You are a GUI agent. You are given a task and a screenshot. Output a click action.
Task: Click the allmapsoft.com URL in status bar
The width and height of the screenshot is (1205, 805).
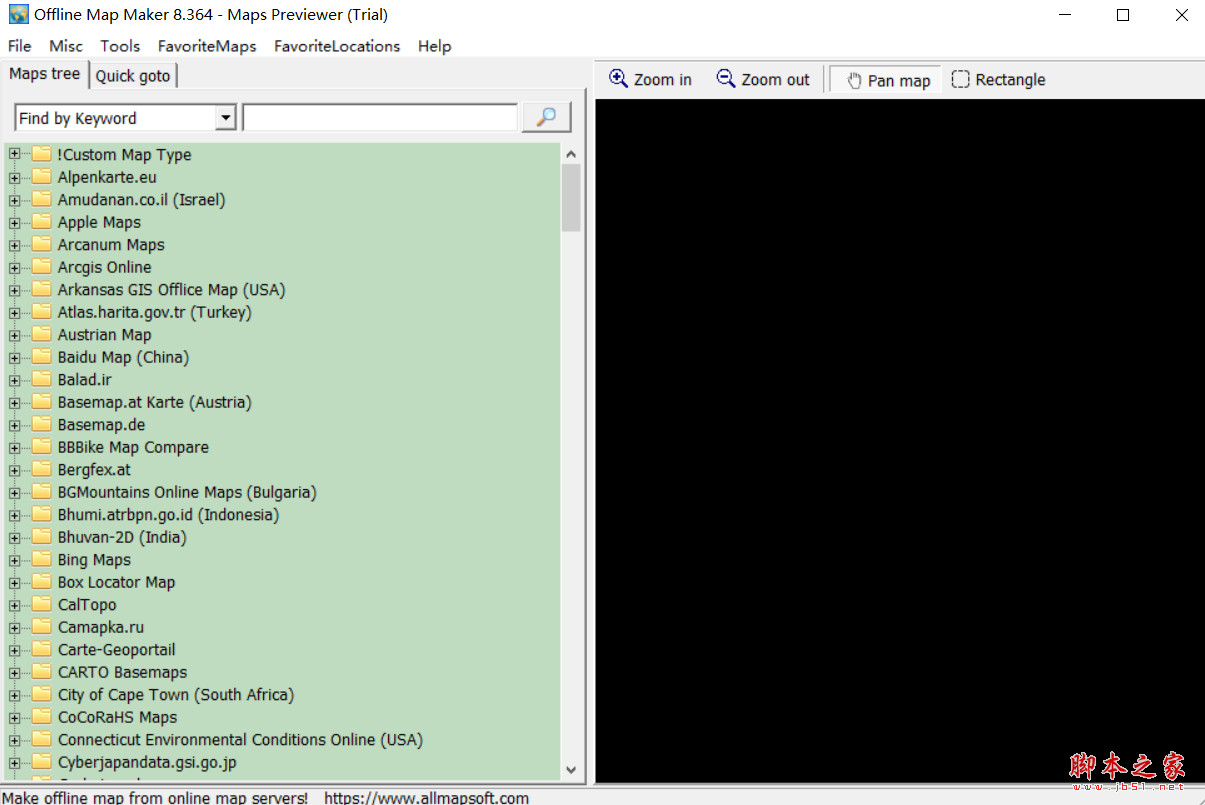pyautogui.click(x=427, y=797)
